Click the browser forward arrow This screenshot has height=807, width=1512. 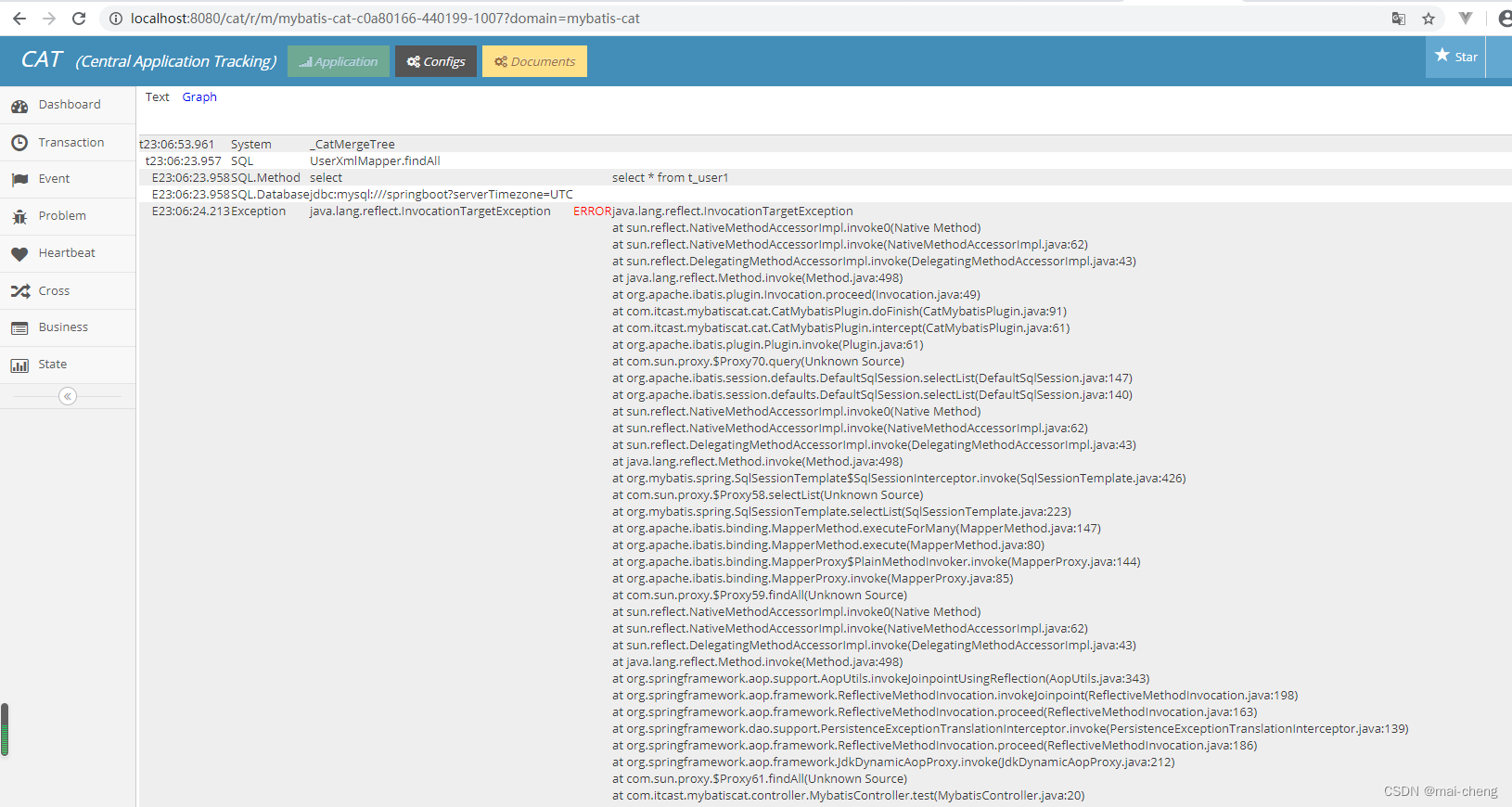coord(49,19)
